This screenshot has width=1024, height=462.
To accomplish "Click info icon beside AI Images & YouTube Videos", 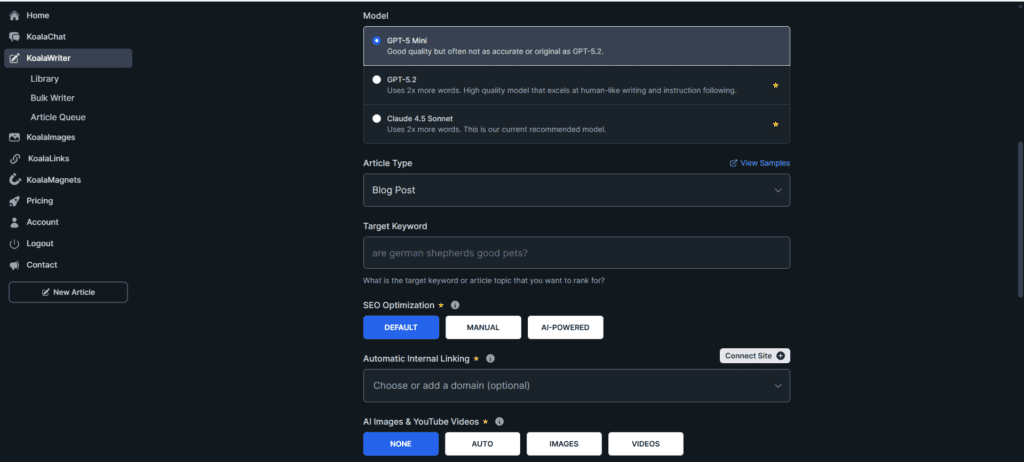I will coord(500,422).
